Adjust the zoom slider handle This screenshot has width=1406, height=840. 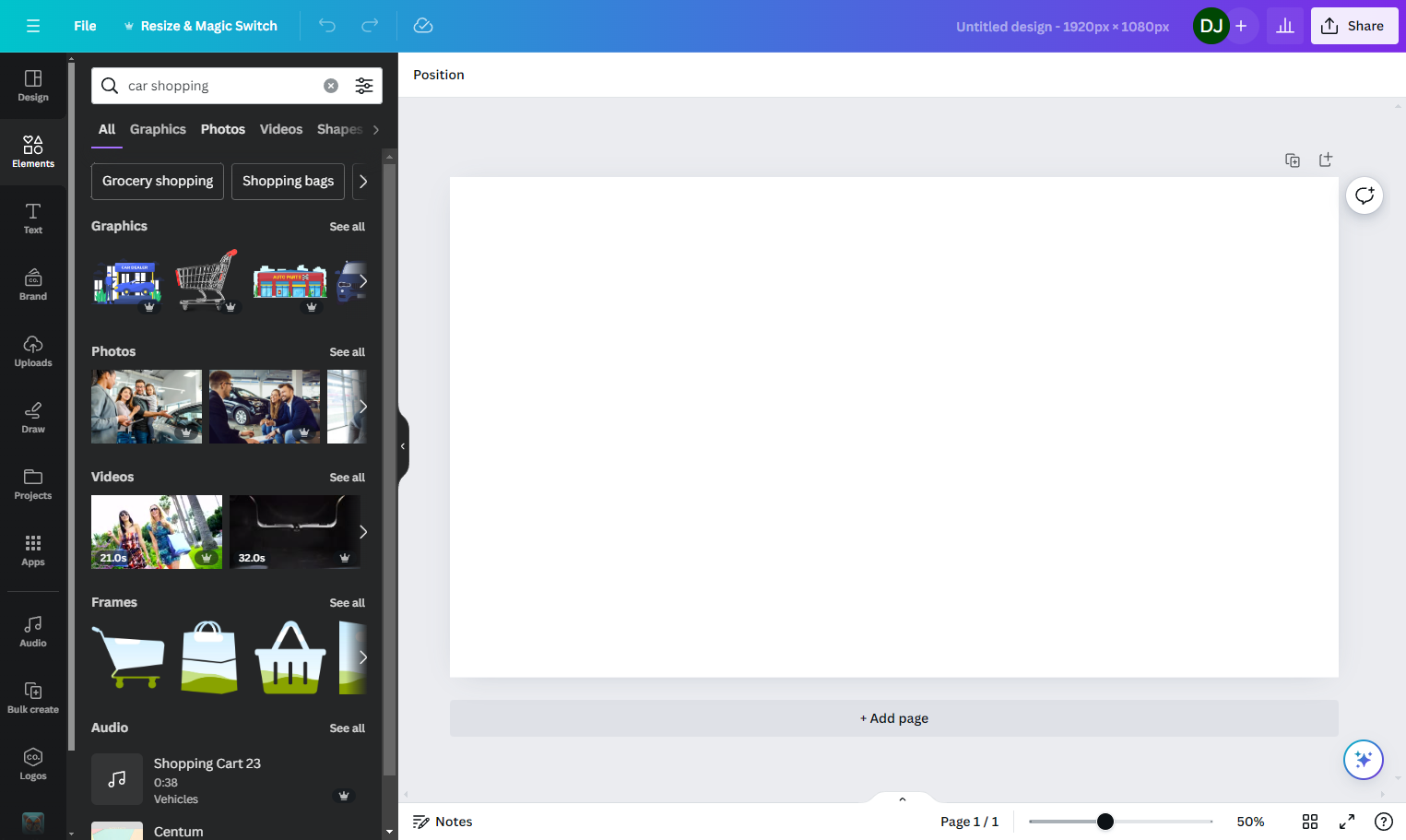tap(1105, 822)
